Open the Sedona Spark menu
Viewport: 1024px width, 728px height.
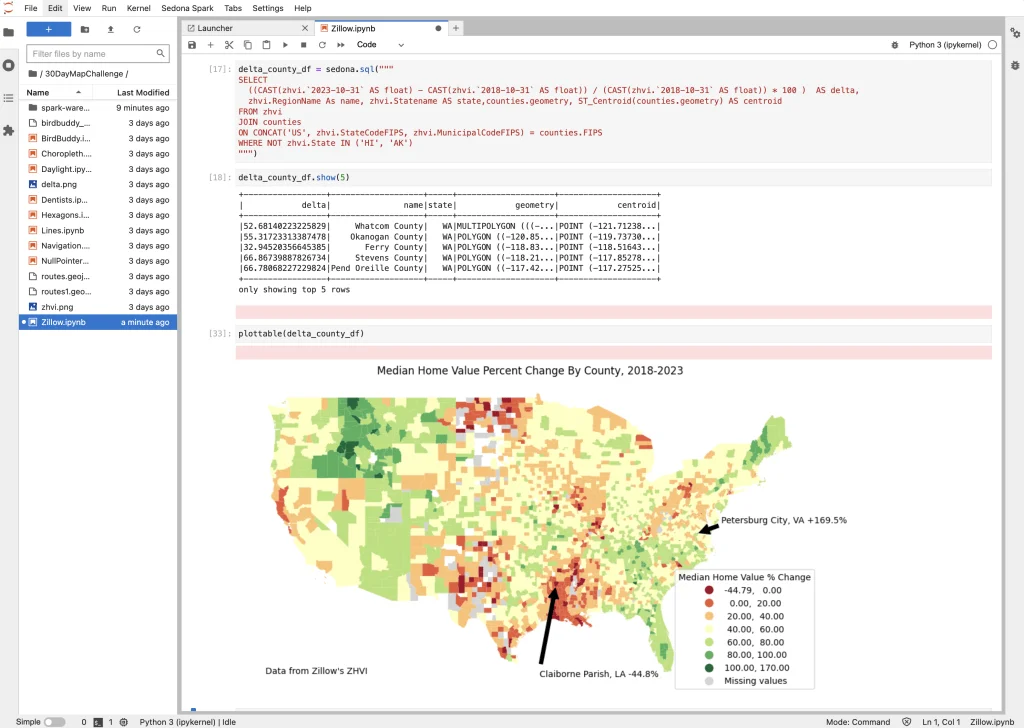coord(187,8)
